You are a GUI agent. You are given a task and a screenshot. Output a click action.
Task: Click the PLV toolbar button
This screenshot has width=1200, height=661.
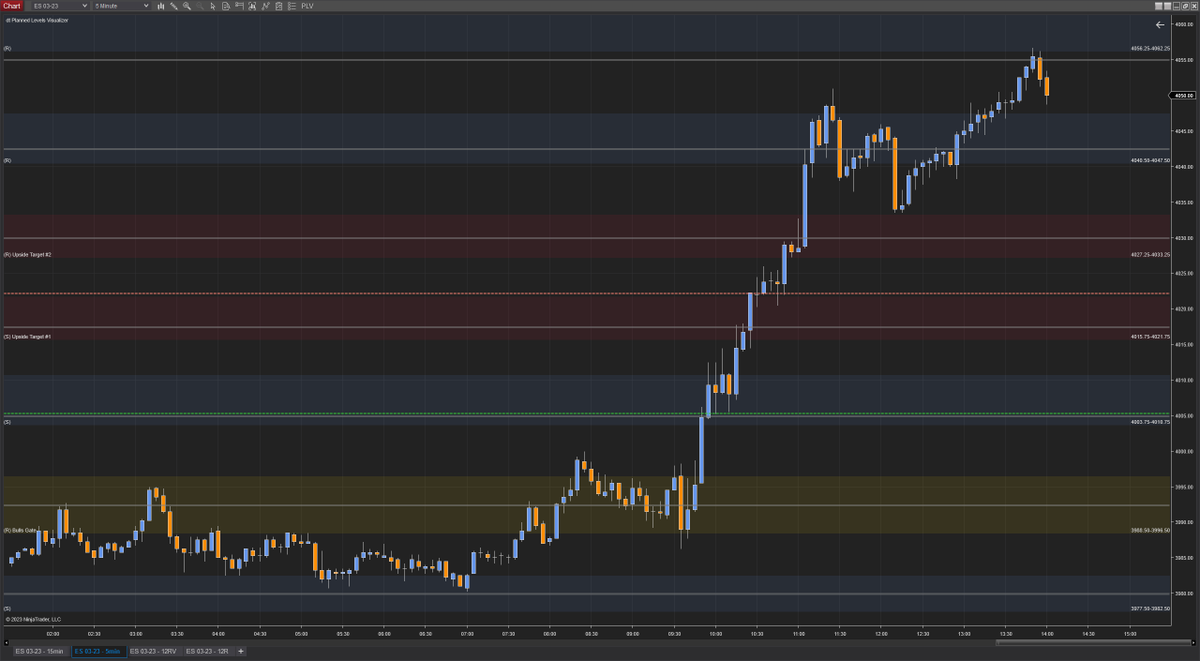(307, 6)
